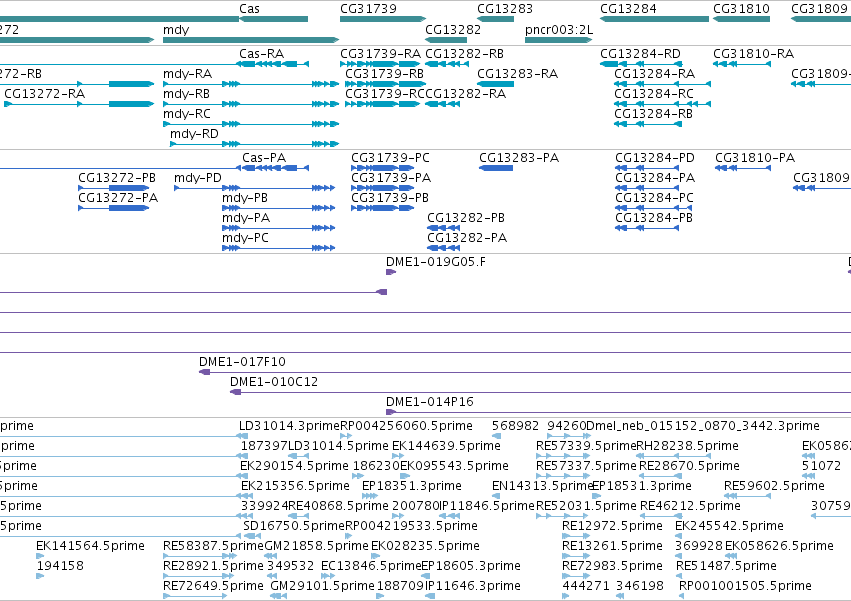This screenshot has width=851, height=601.
Task: Click the pncr003:2L gene label
Action: tap(559, 30)
